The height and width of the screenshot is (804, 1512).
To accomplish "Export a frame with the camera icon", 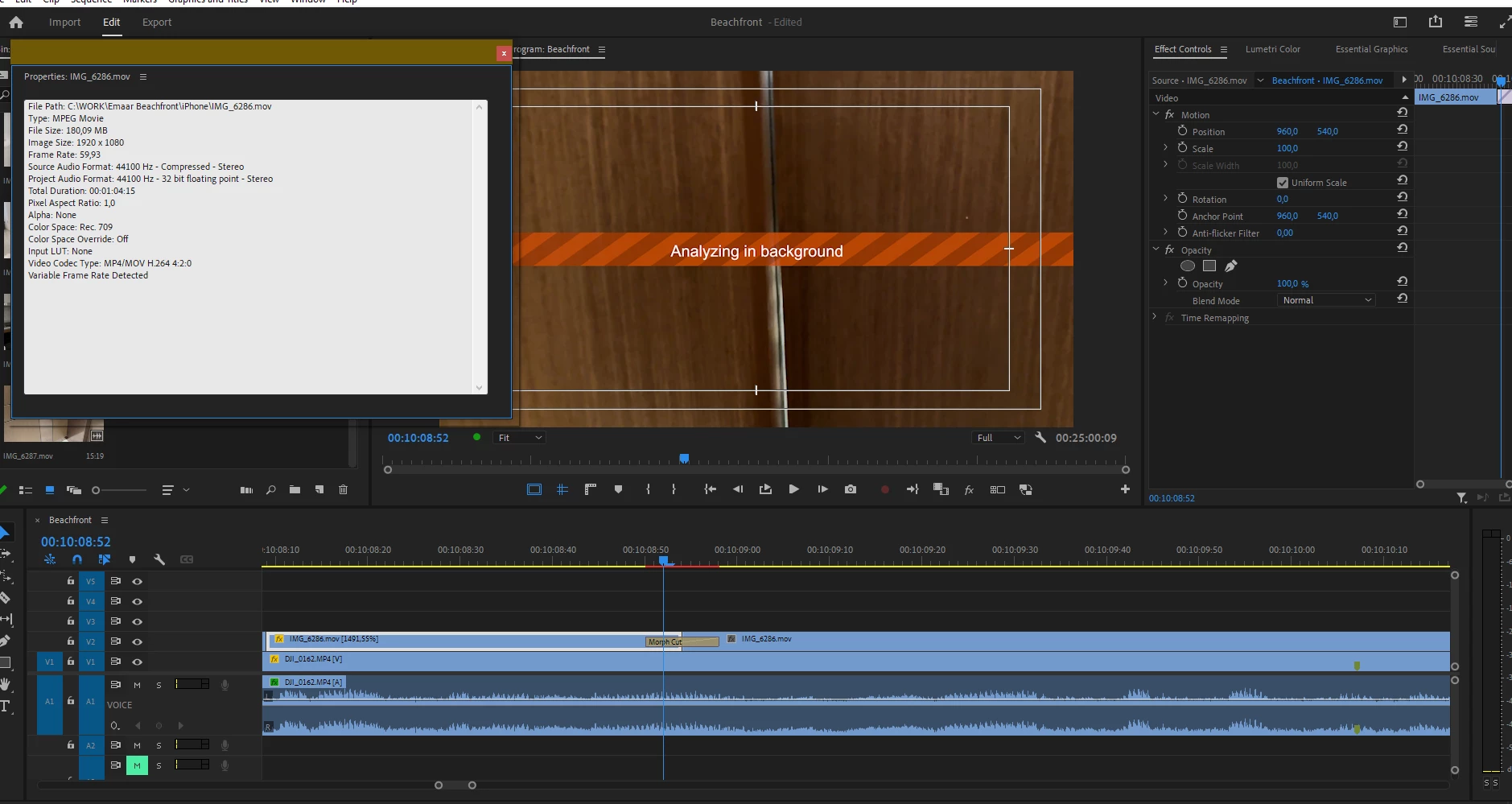I will (x=851, y=489).
